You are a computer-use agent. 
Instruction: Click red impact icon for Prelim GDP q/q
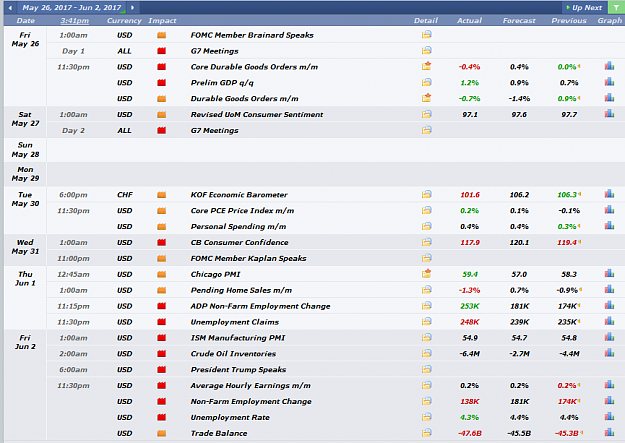161,83
